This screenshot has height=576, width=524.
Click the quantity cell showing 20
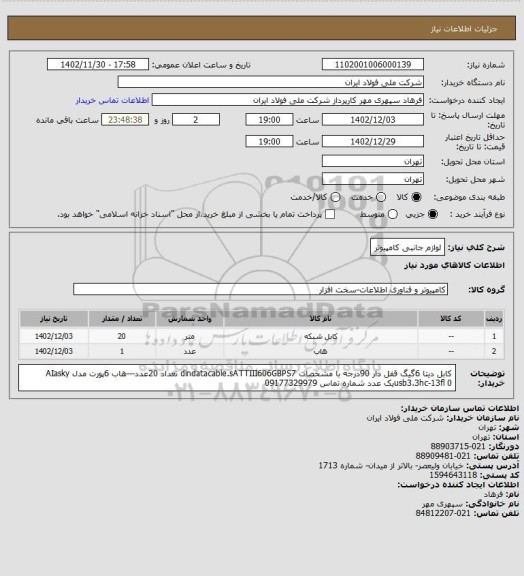tap(122, 336)
